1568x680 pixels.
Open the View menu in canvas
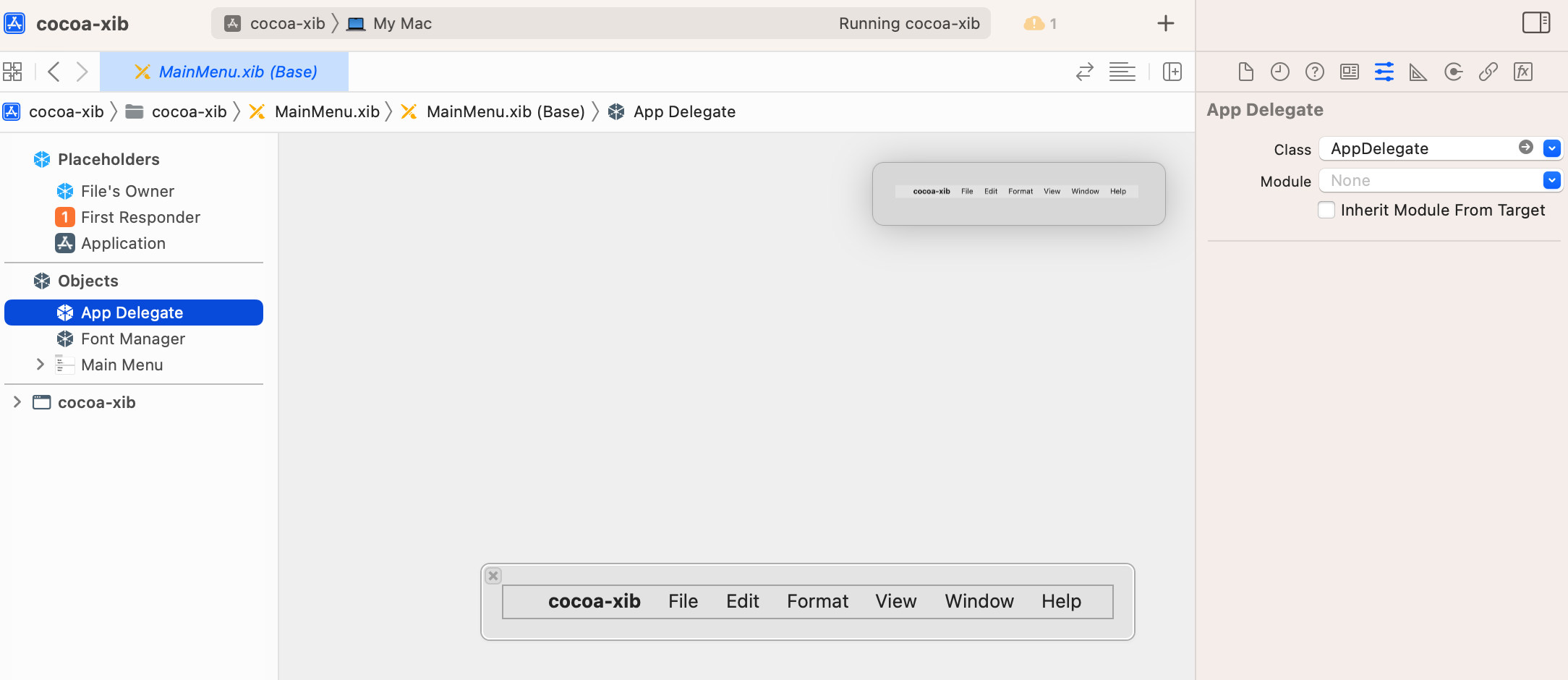pos(896,601)
